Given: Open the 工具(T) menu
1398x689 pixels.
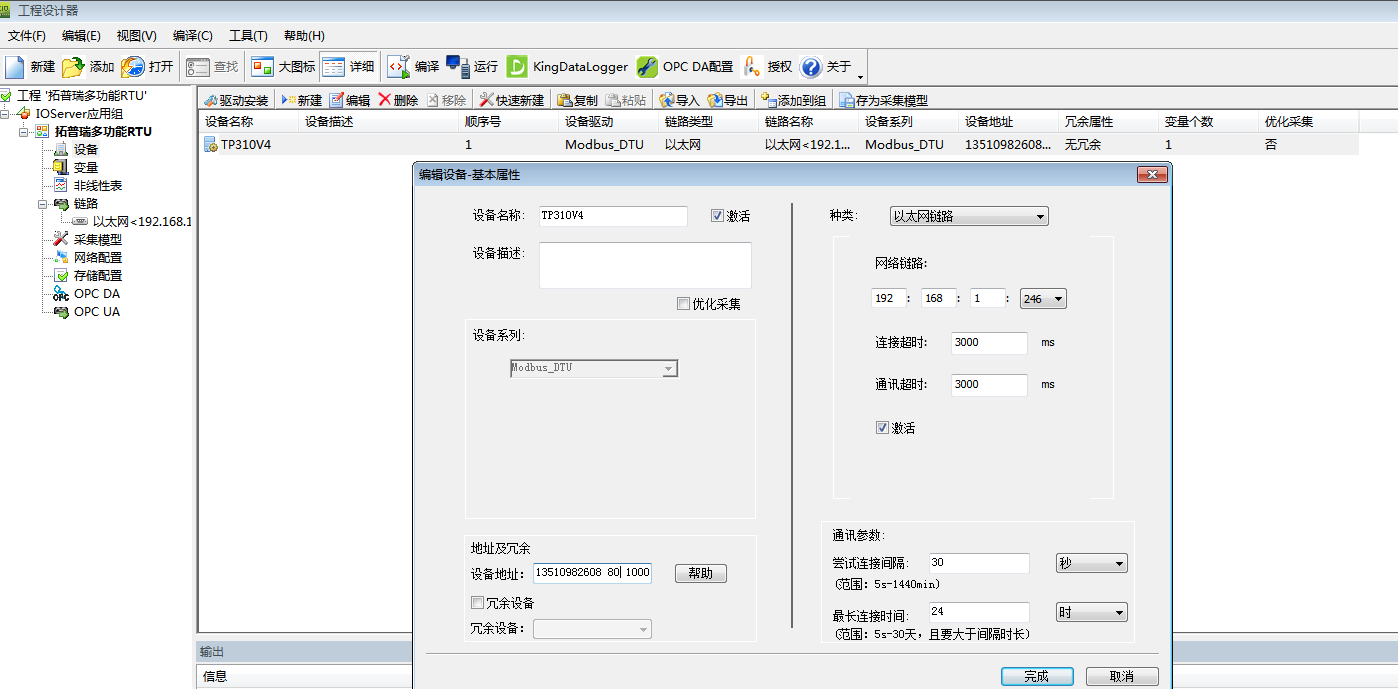Looking at the screenshot, I should point(248,36).
